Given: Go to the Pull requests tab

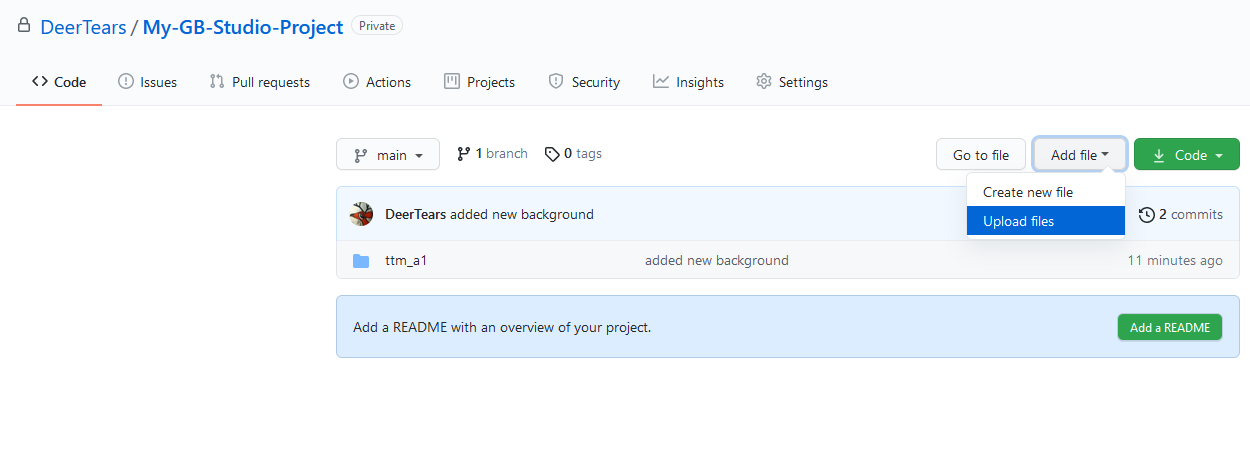Looking at the screenshot, I should tap(260, 82).
